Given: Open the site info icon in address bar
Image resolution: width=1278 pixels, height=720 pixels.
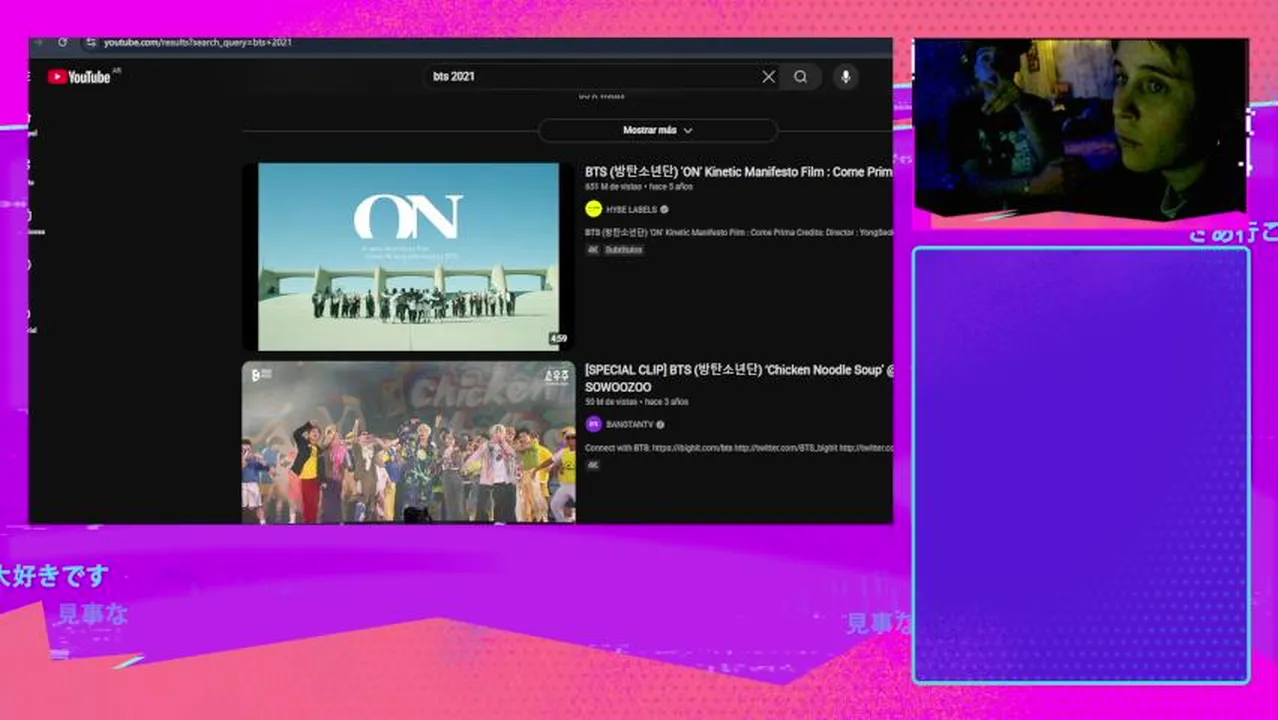Looking at the screenshot, I should tap(90, 43).
